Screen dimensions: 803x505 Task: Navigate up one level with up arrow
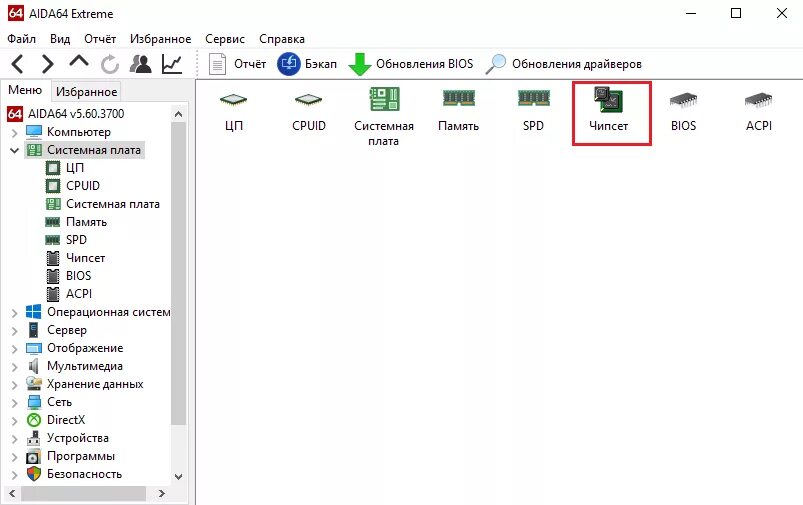78,61
